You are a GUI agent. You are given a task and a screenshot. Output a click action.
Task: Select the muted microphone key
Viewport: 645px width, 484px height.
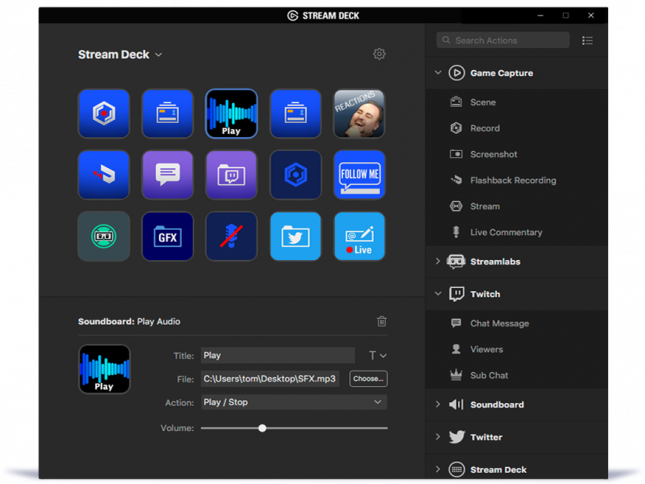pyautogui.click(x=232, y=236)
